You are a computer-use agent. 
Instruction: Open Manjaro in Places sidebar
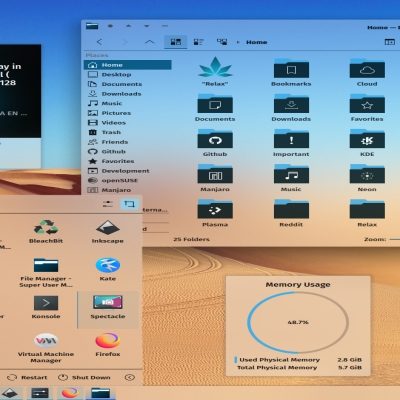pos(128,190)
